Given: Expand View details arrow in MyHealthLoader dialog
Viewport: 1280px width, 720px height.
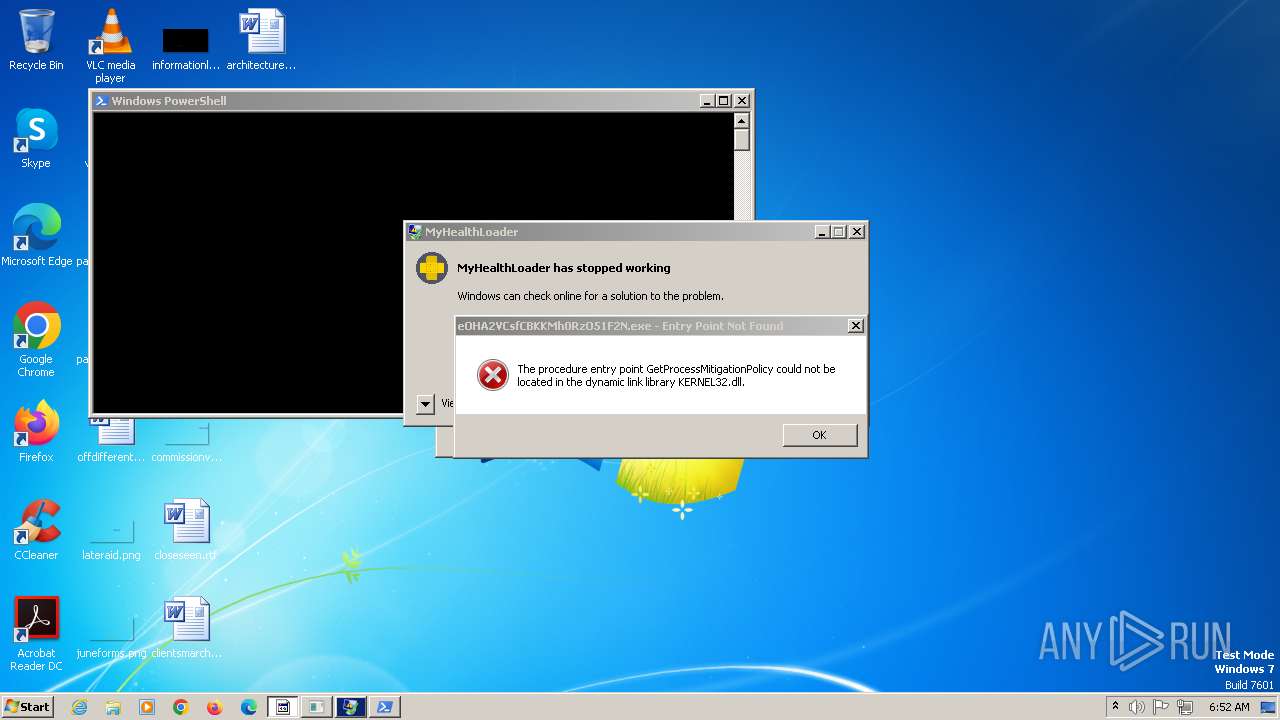Looking at the screenshot, I should 425,404.
